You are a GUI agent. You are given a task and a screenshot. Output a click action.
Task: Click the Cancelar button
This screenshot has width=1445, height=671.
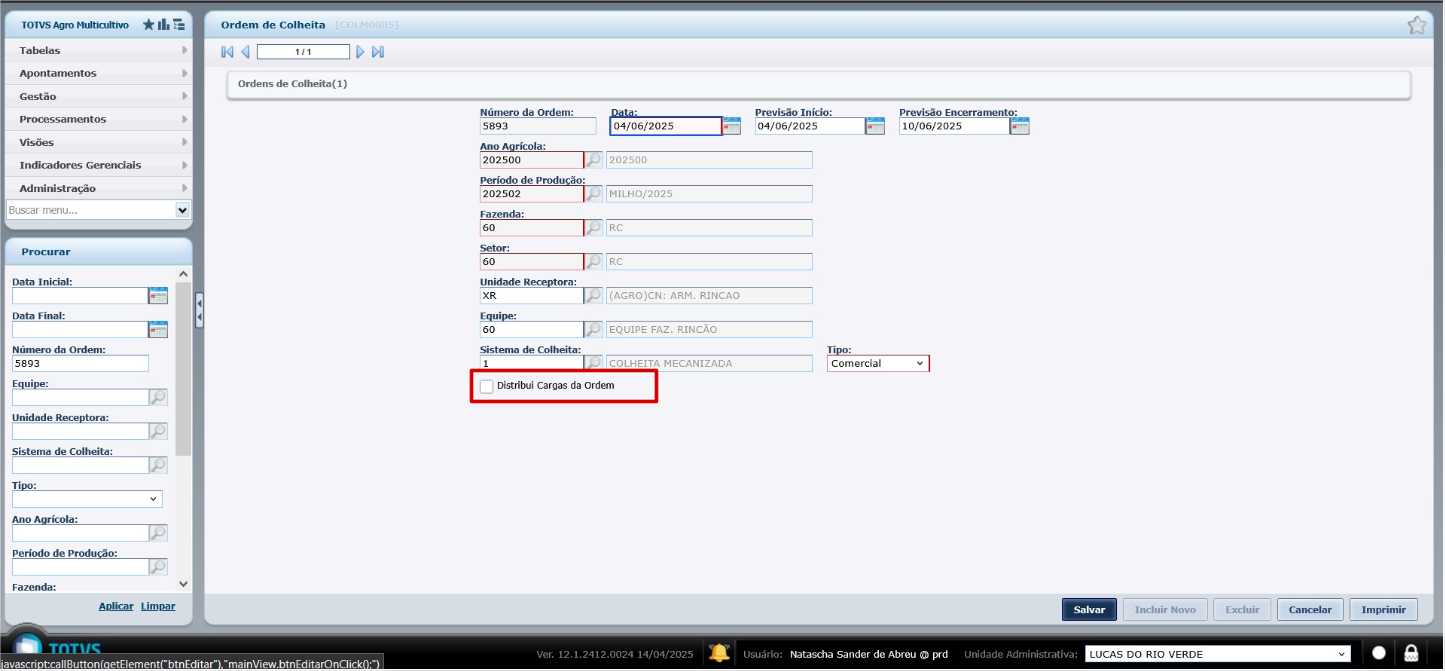pyautogui.click(x=1310, y=610)
